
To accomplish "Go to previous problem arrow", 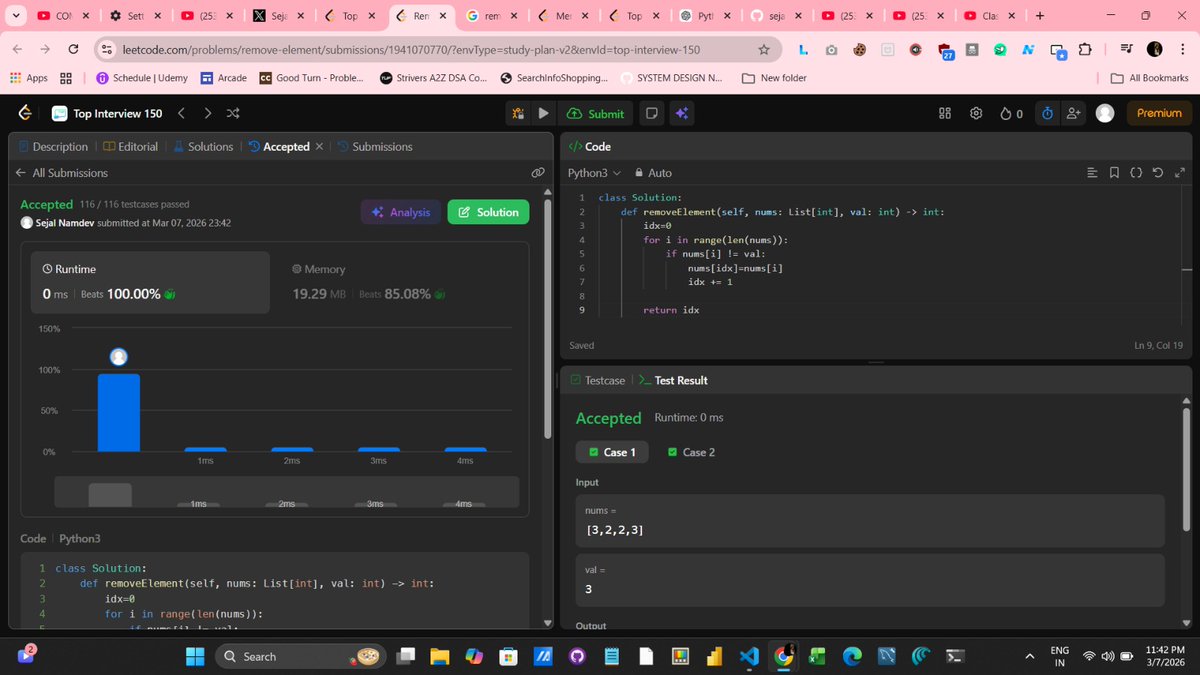I will (x=182, y=113).
